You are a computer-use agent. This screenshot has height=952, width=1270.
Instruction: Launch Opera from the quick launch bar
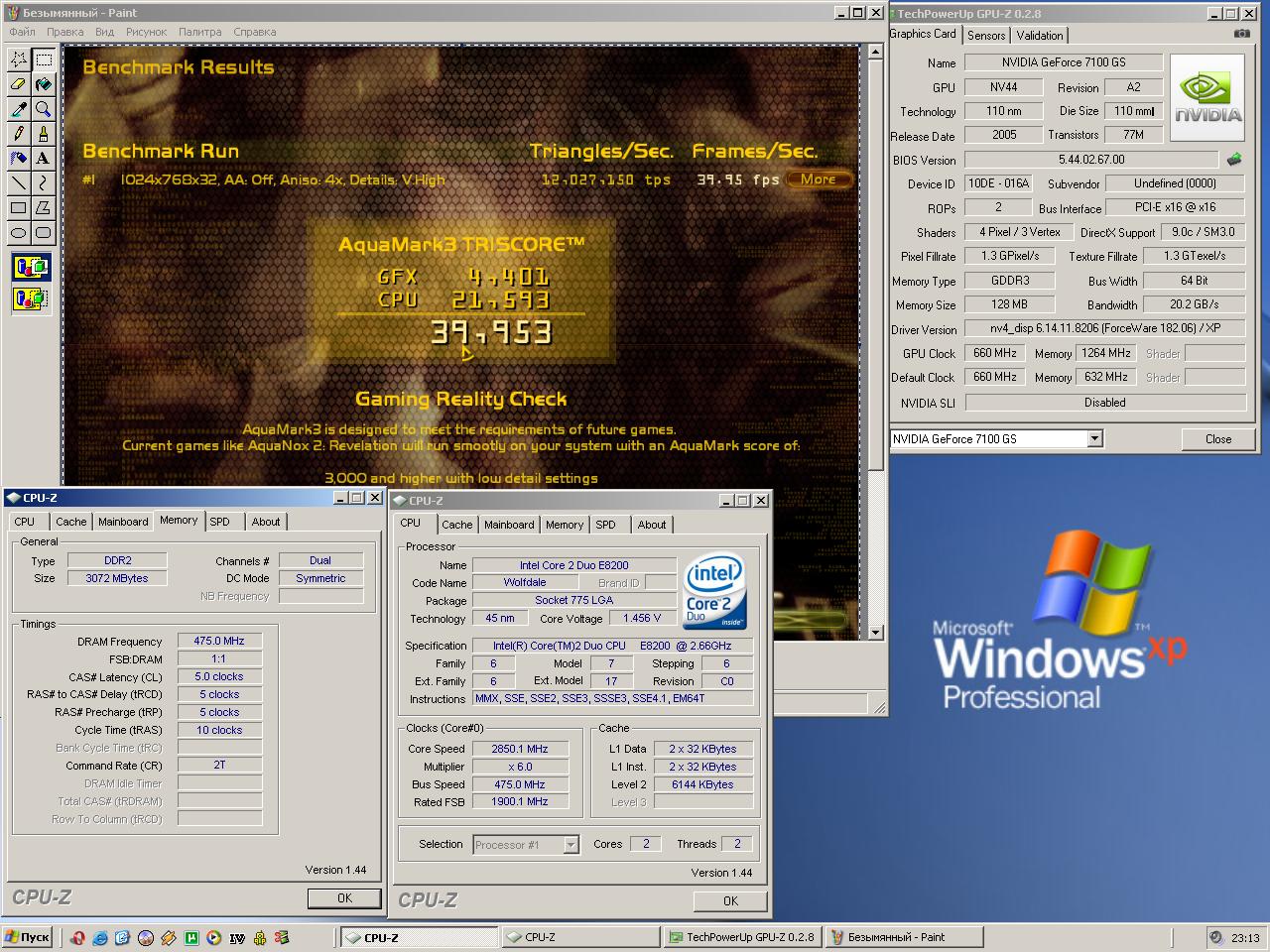(76, 937)
